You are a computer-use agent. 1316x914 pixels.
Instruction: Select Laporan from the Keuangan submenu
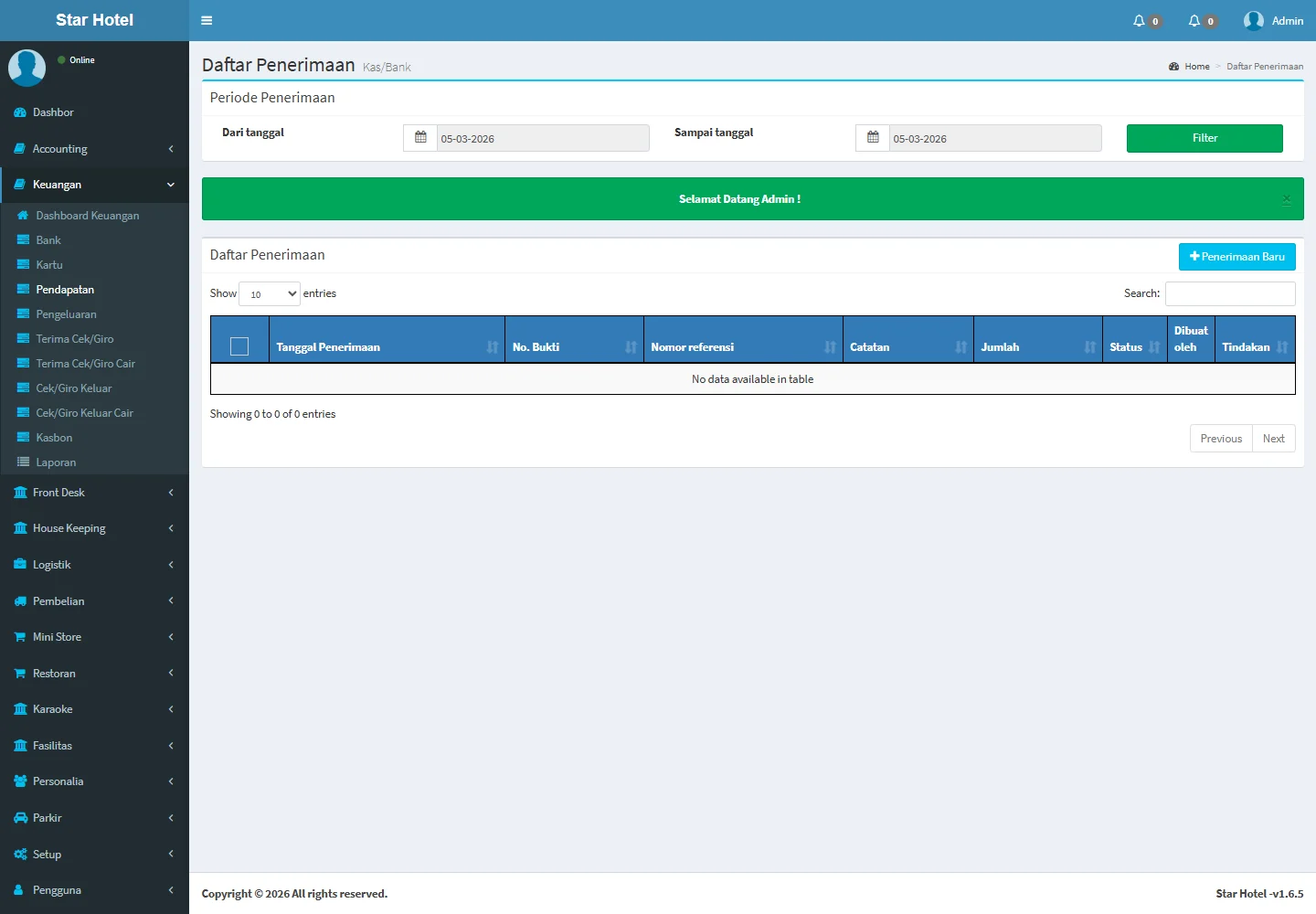(x=56, y=462)
